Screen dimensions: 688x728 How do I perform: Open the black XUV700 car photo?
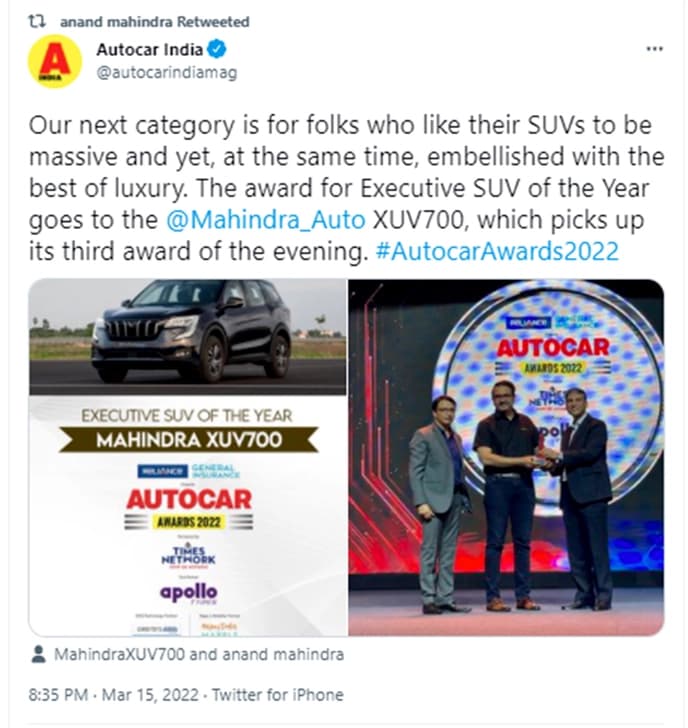coord(188,337)
